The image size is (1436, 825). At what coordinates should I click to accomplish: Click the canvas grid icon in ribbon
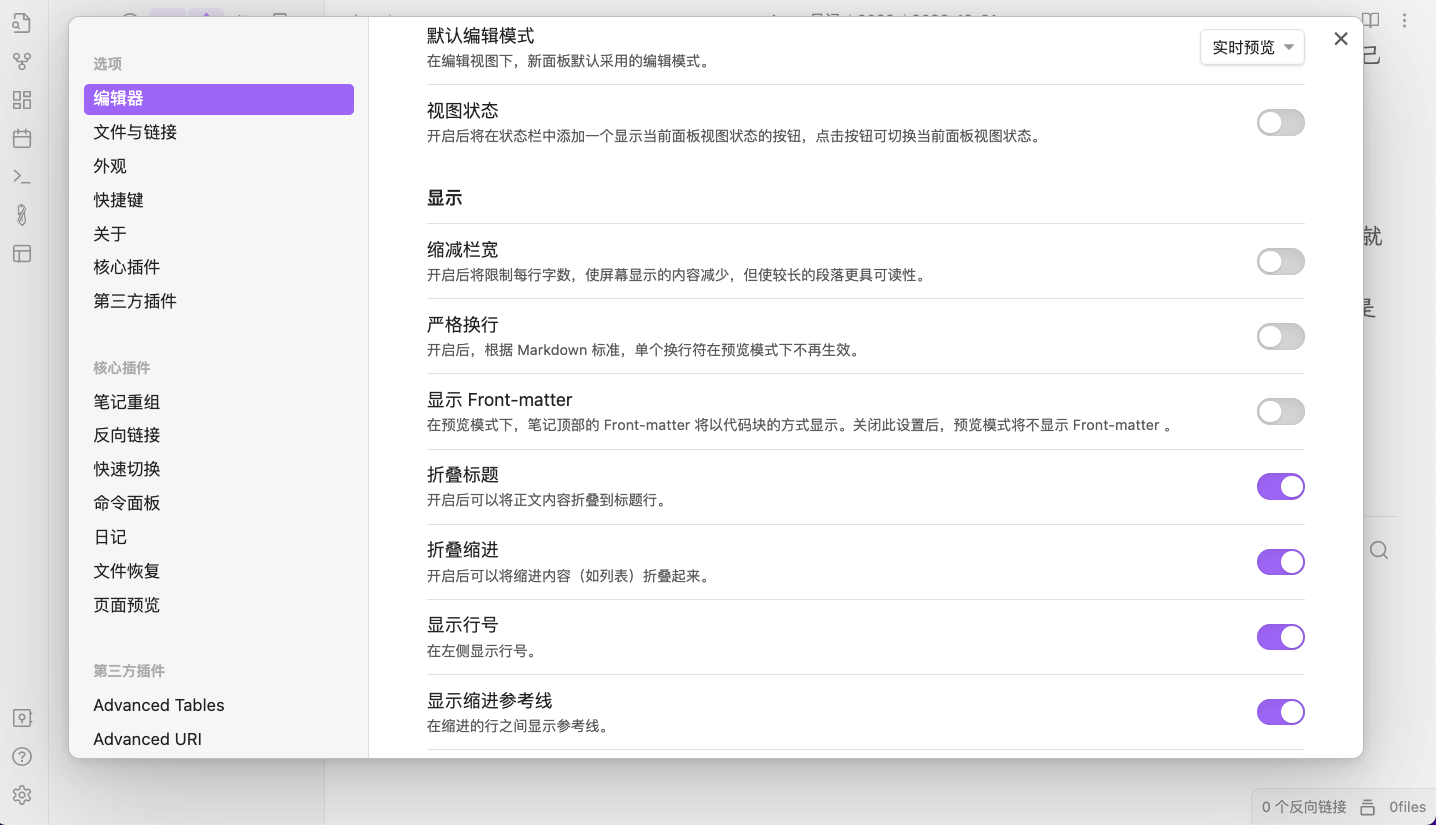coord(22,100)
